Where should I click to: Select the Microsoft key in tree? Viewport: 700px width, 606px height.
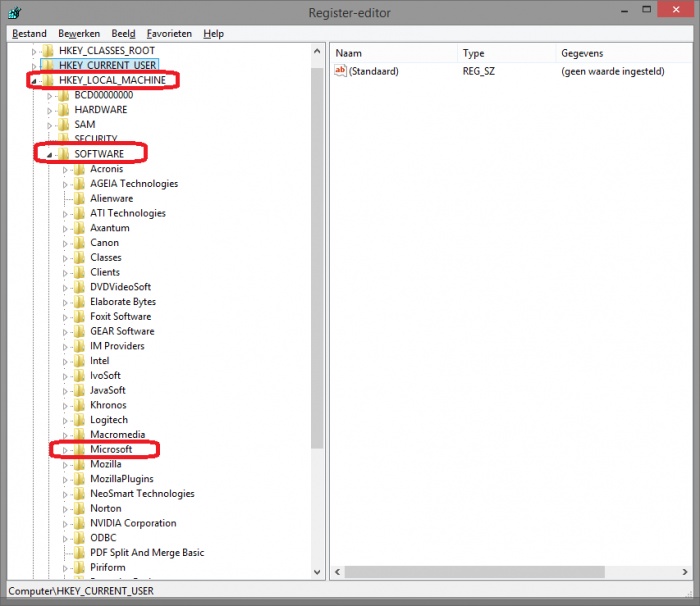[x=111, y=449]
